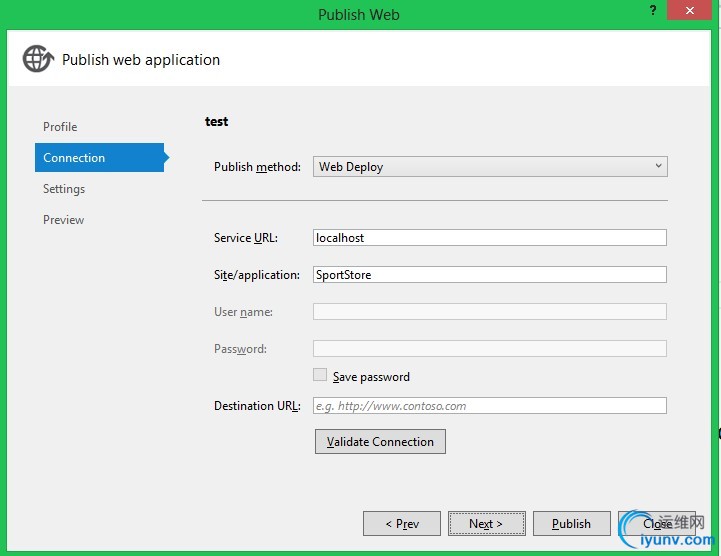Viewport: 721px width, 556px height.
Task: Expand the Publish method dropdown
Action: pyautogui.click(x=490, y=166)
